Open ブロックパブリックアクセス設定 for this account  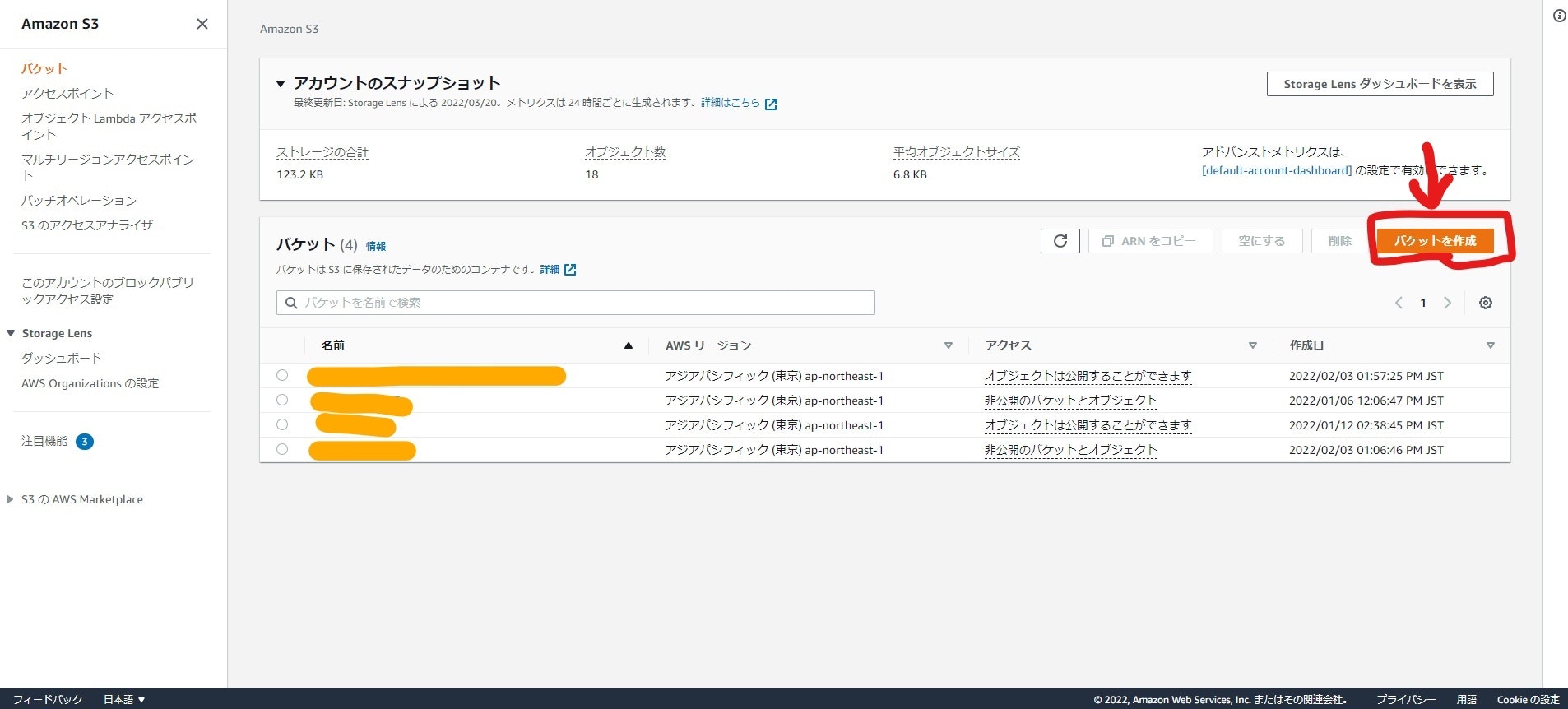(108, 291)
